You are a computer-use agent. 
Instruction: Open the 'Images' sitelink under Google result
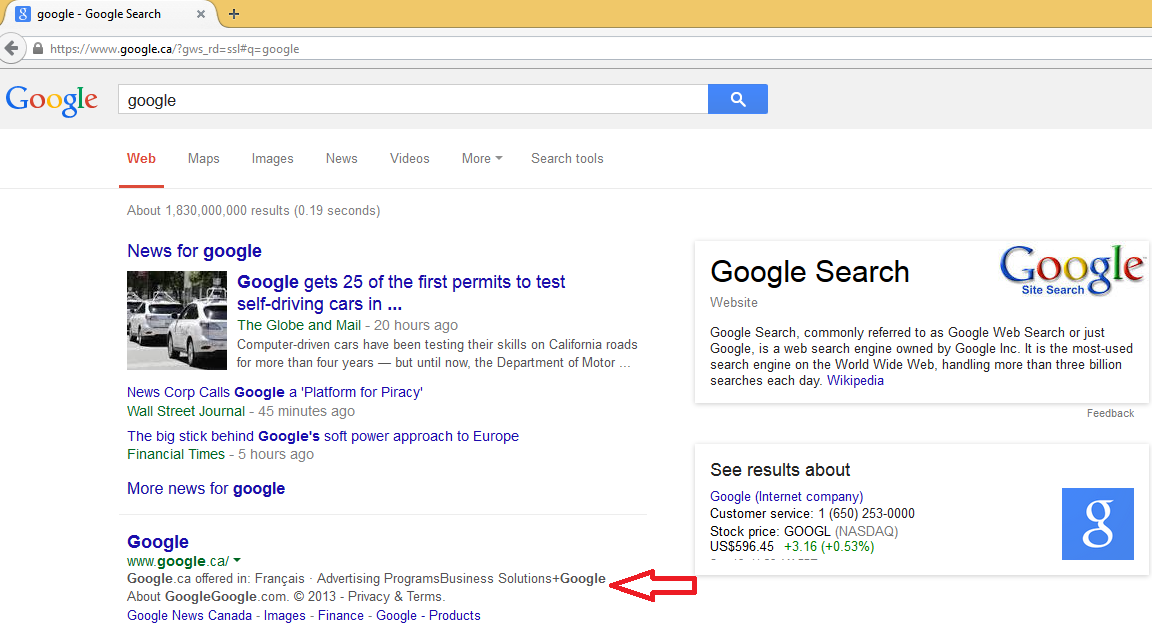pyautogui.click(x=285, y=616)
